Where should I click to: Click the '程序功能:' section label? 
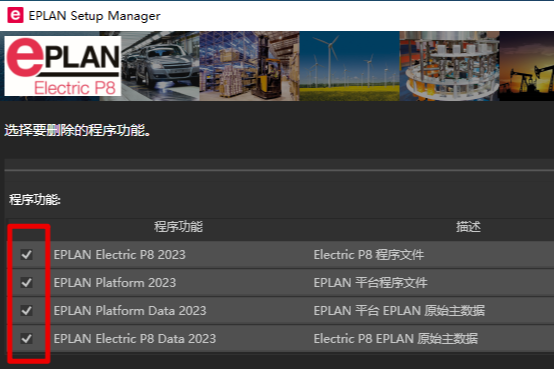[x=35, y=200]
